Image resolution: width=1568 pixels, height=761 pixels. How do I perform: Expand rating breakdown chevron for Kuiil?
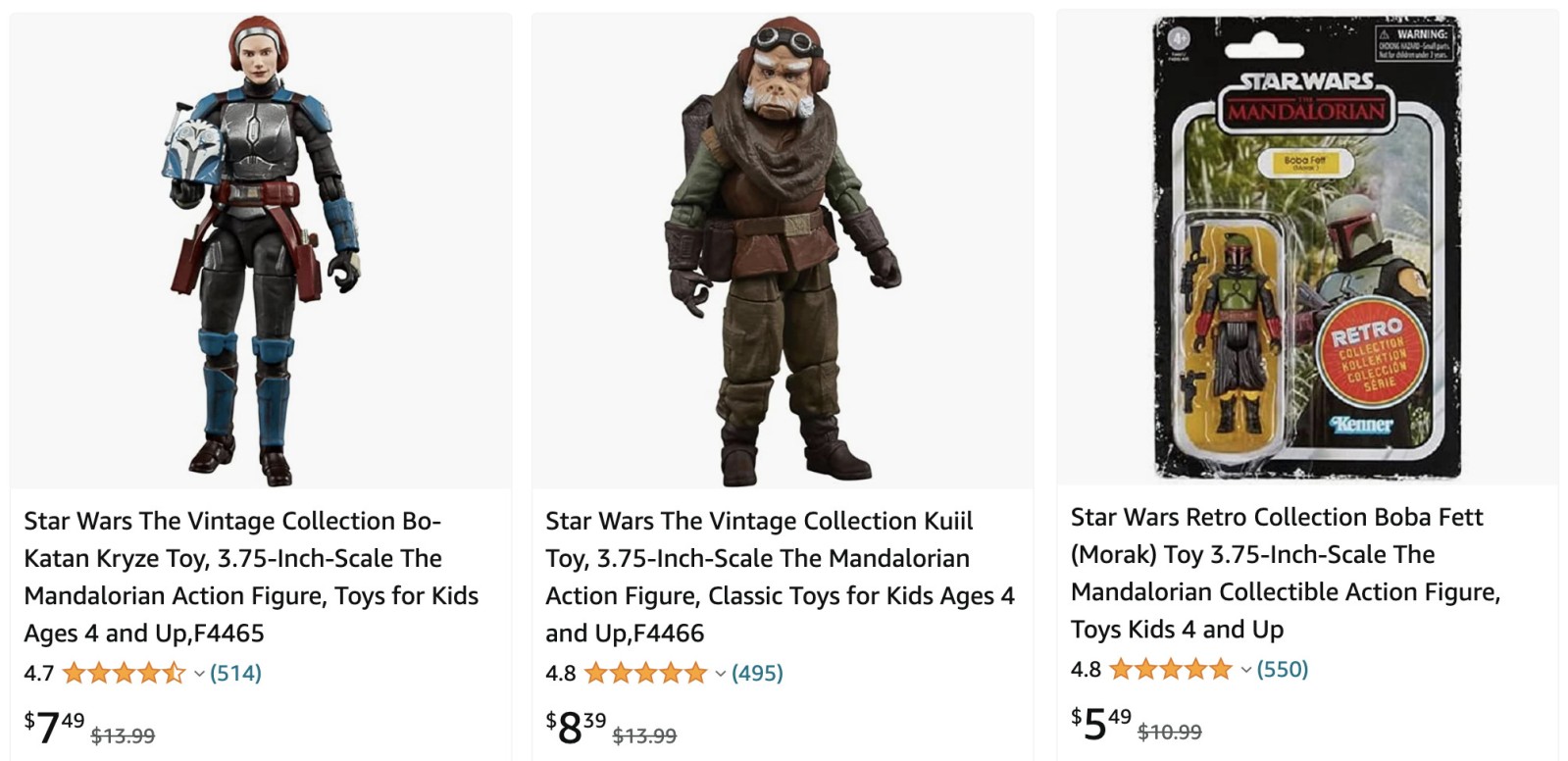tap(721, 674)
